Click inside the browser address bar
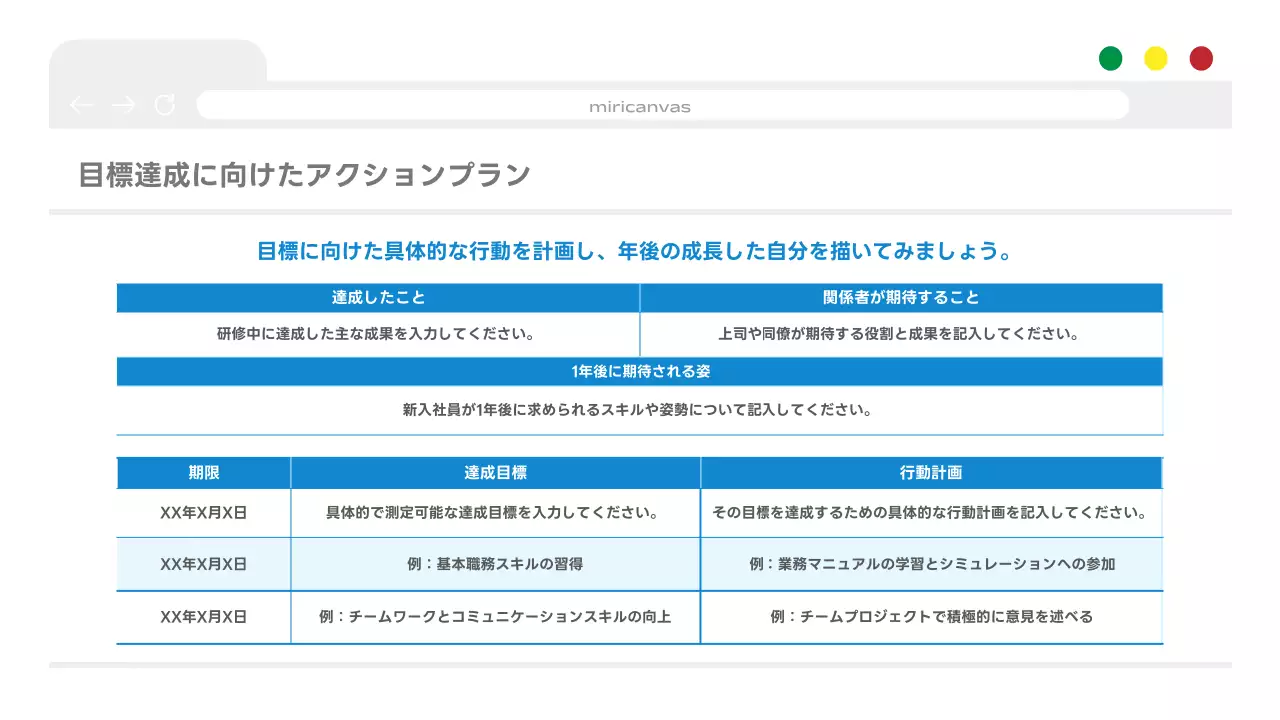The image size is (1280, 720). (x=662, y=105)
